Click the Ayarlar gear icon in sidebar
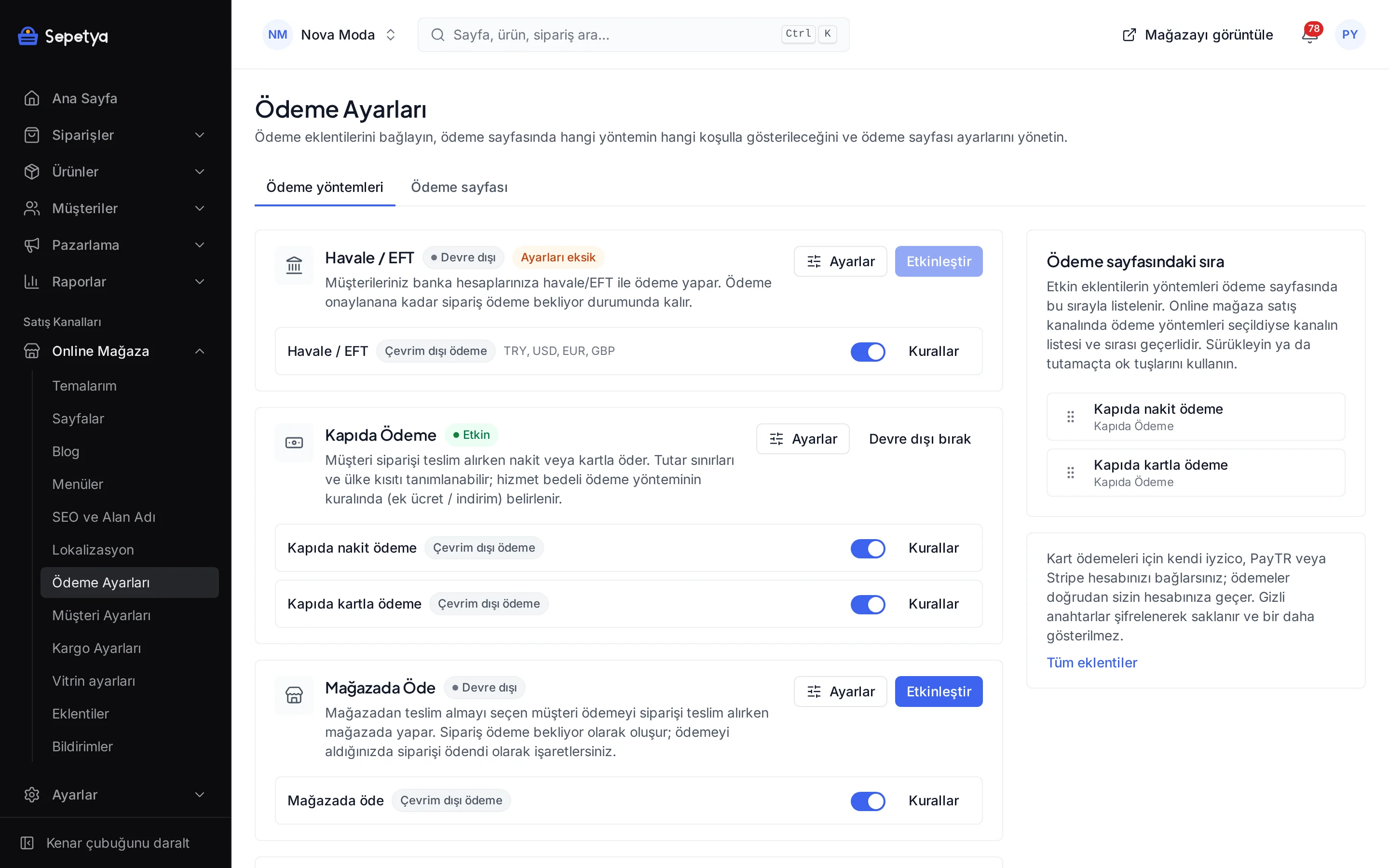Image resolution: width=1389 pixels, height=868 pixels. [x=31, y=795]
